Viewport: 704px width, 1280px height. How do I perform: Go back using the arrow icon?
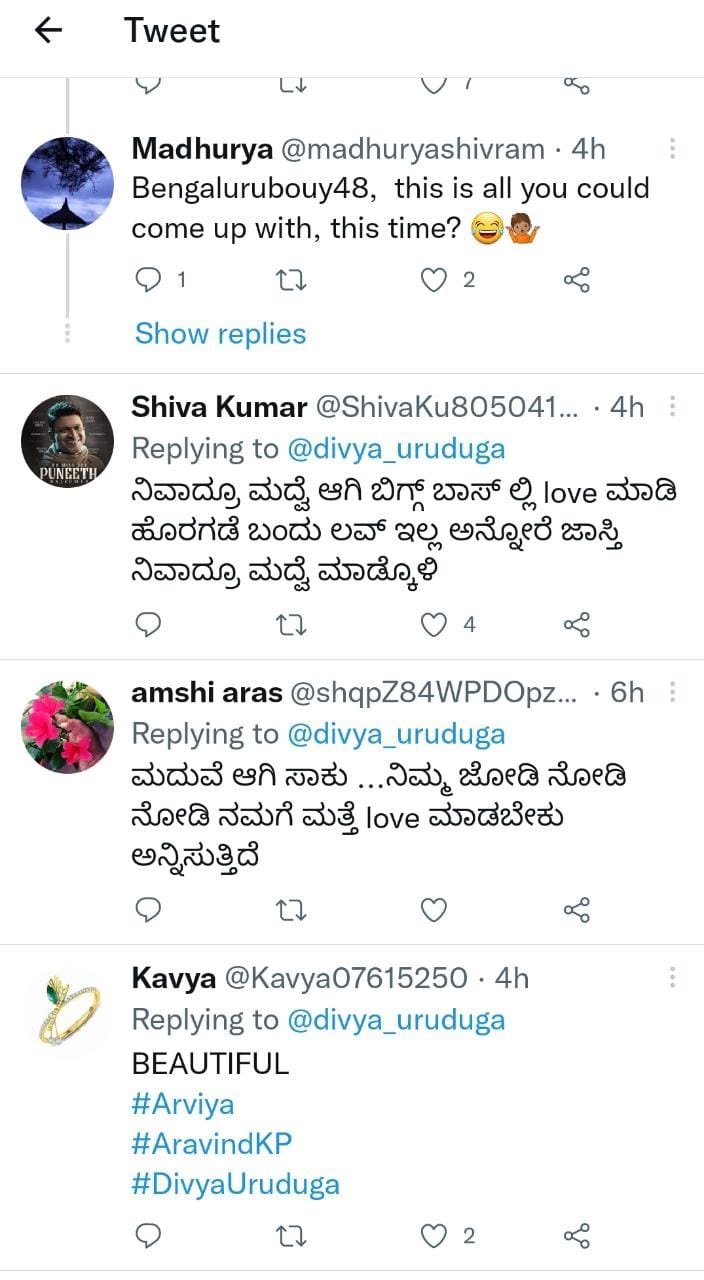point(48,31)
